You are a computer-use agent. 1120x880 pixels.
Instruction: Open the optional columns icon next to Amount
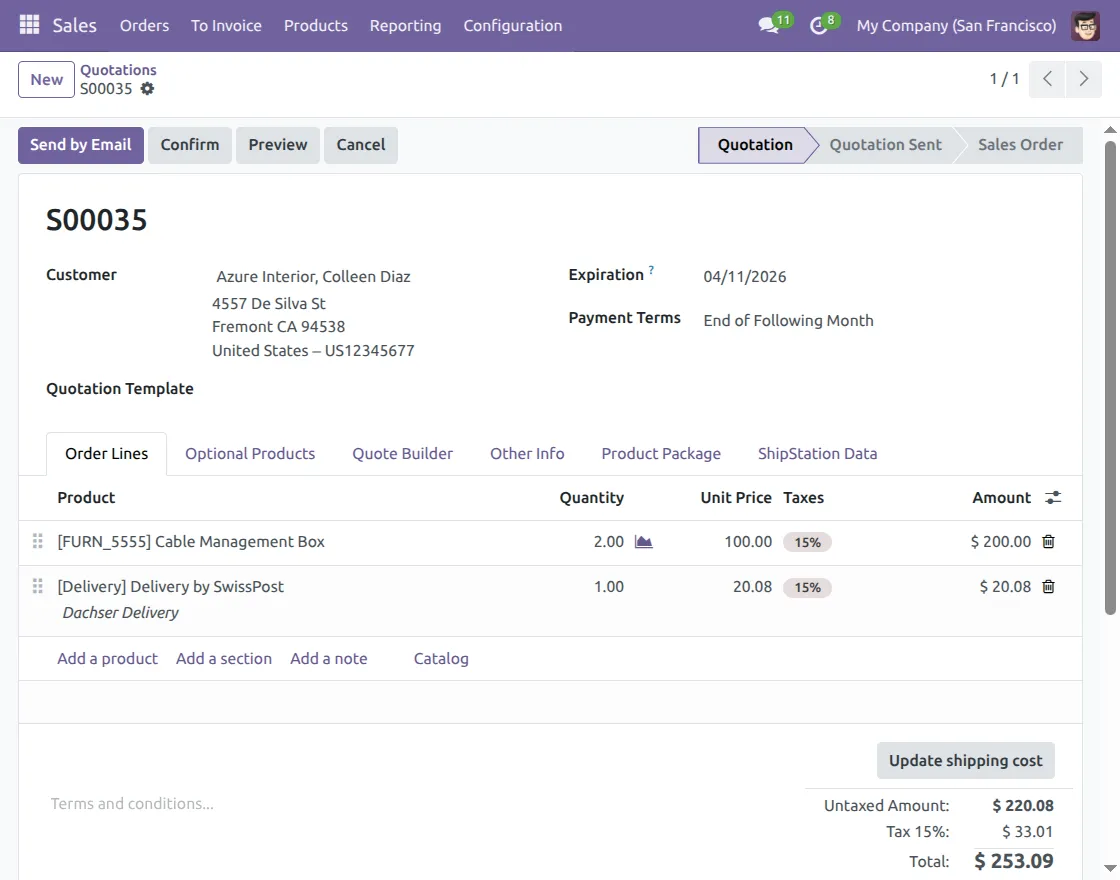click(x=1053, y=497)
